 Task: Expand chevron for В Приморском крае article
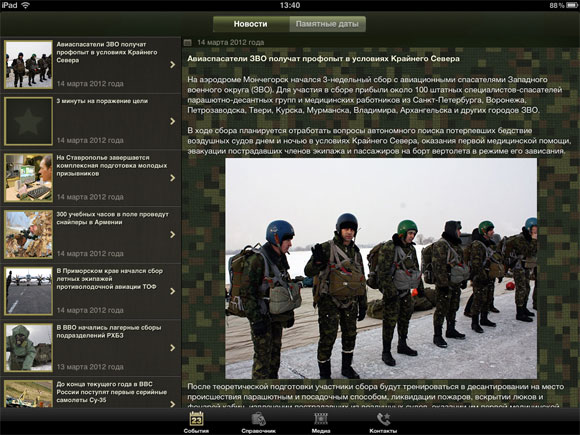[172, 291]
